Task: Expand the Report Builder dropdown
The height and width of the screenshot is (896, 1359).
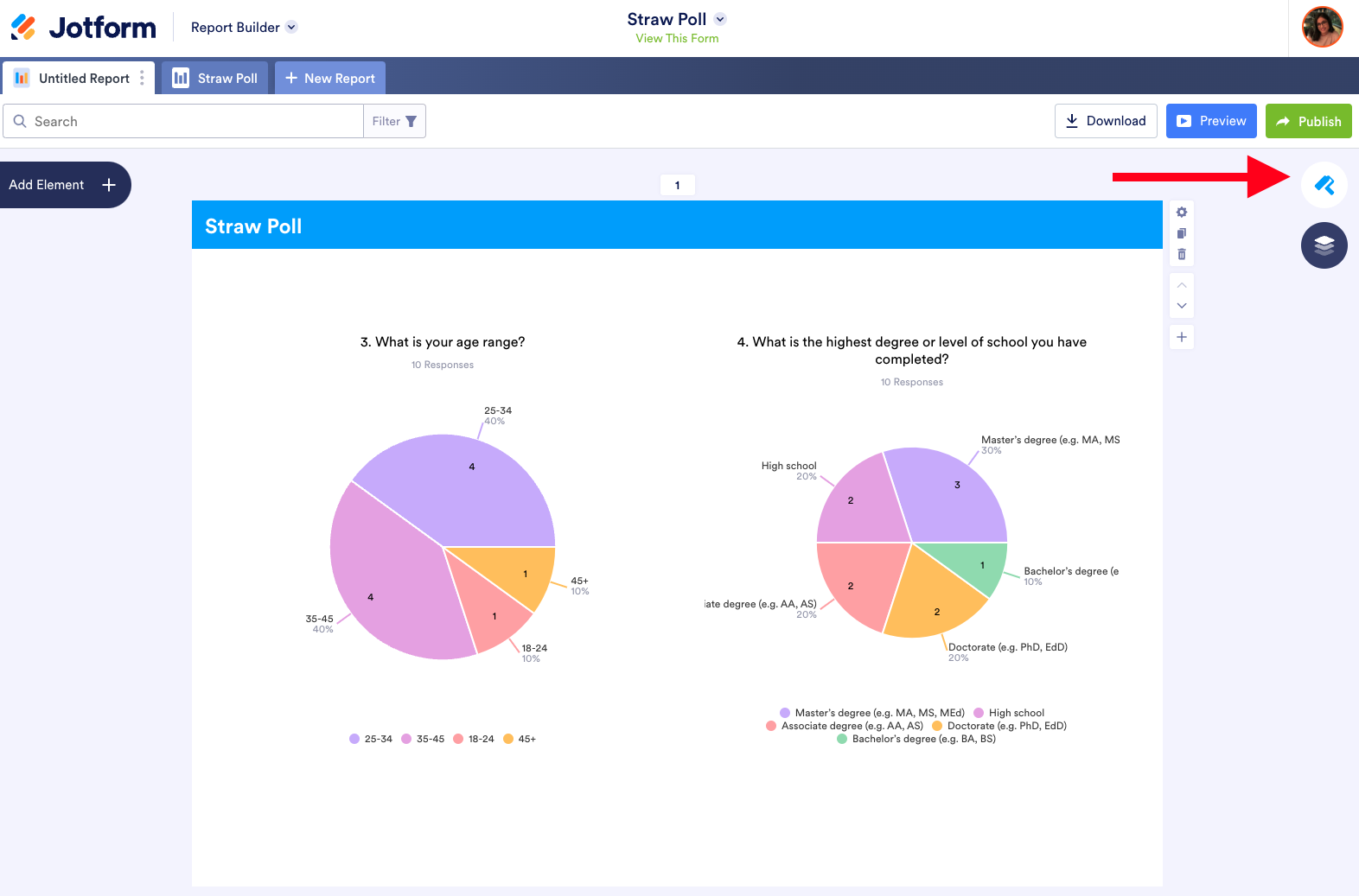Action: coord(244,28)
